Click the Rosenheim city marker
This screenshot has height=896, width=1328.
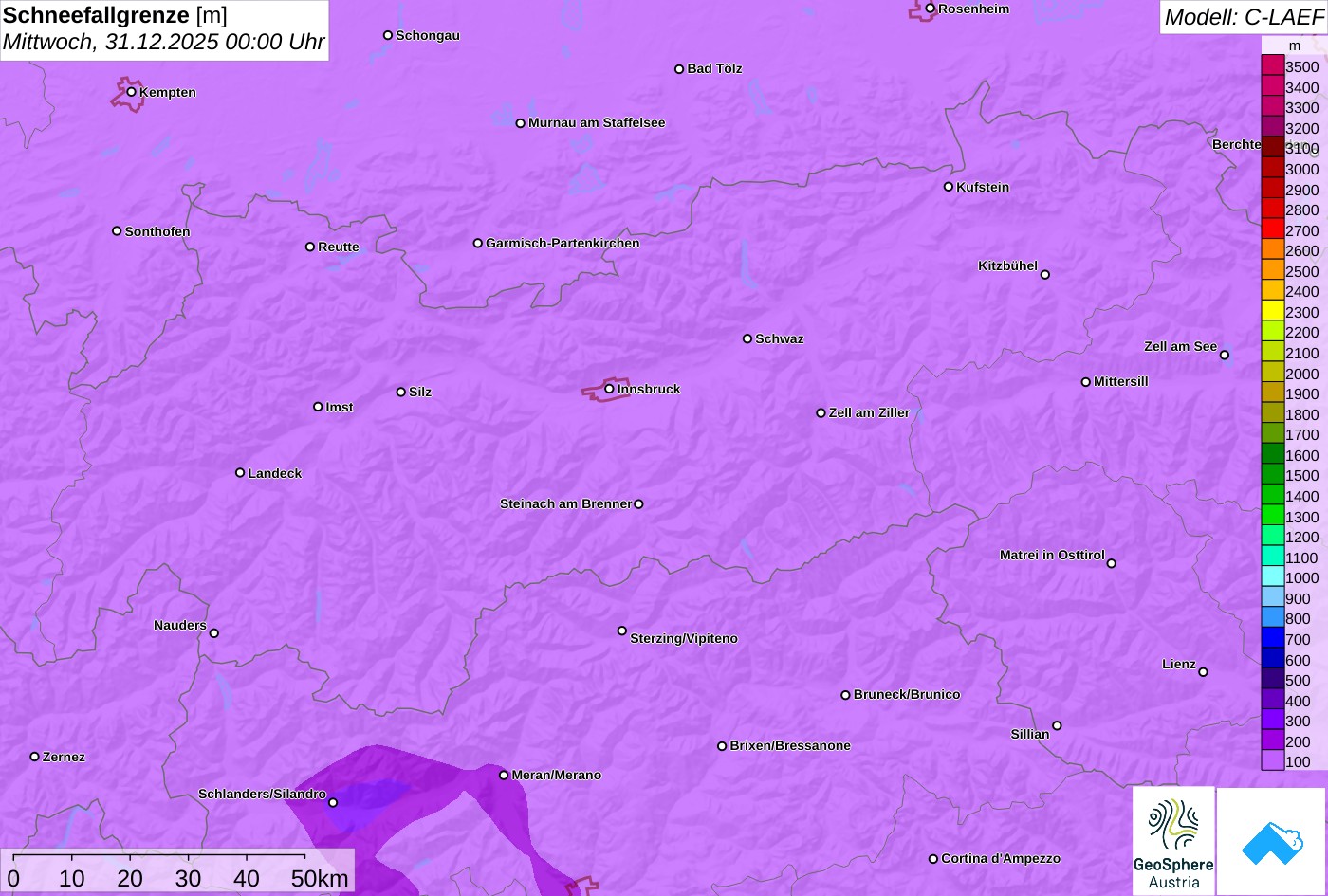[x=931, y=9]
